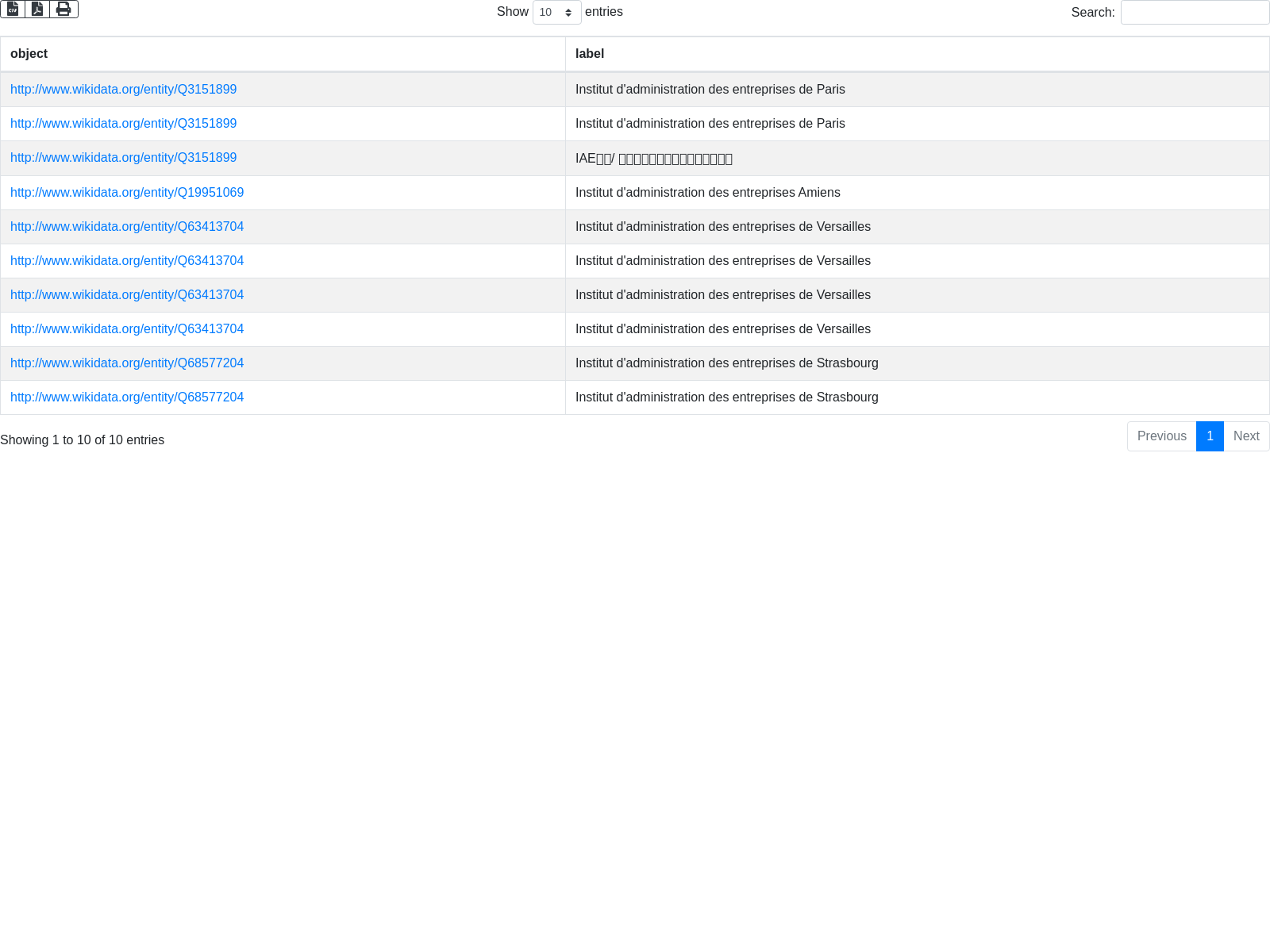
Task: Open the first Q68577204 Strasbourg link
Action: (x=127, y=363)
